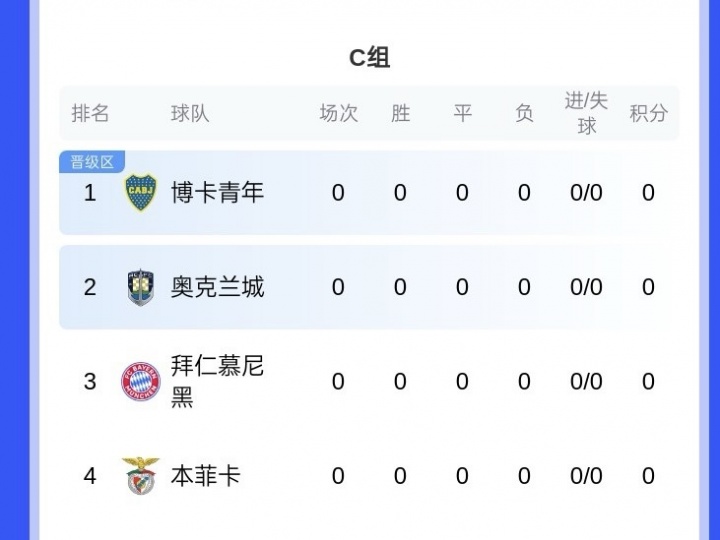This screenshot has height=540, width=720.
Task: Tap the 胜 column header
Action: (x=400, y=113)
